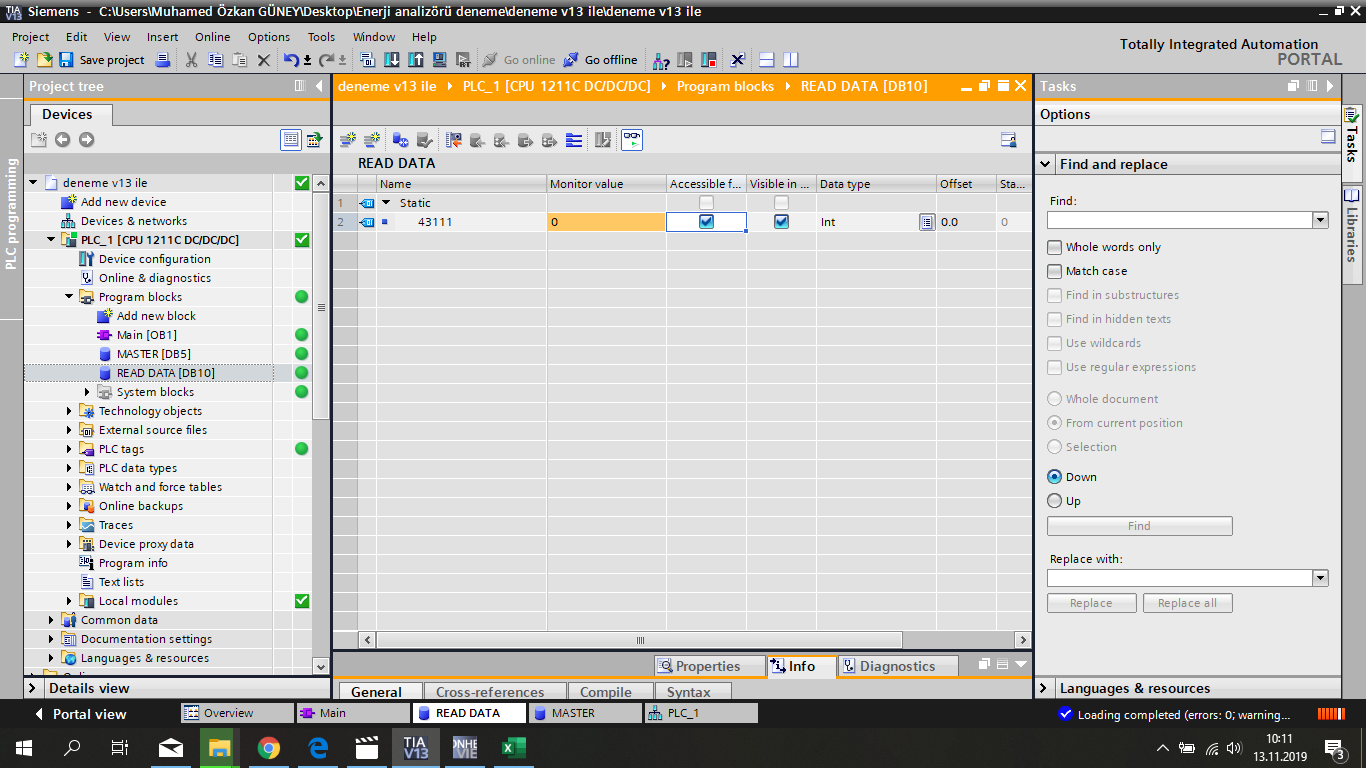
Task: Click the Download to device icon
Action: pyautogui.click(x=391, y=60)
